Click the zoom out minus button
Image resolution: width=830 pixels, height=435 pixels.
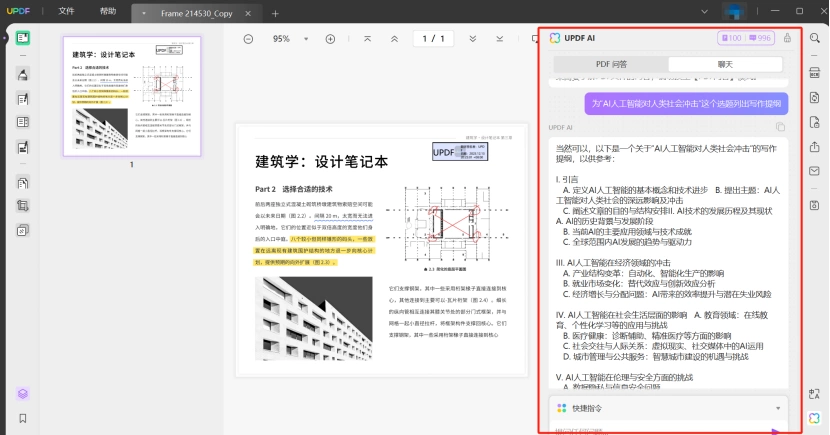click(248, 39)
